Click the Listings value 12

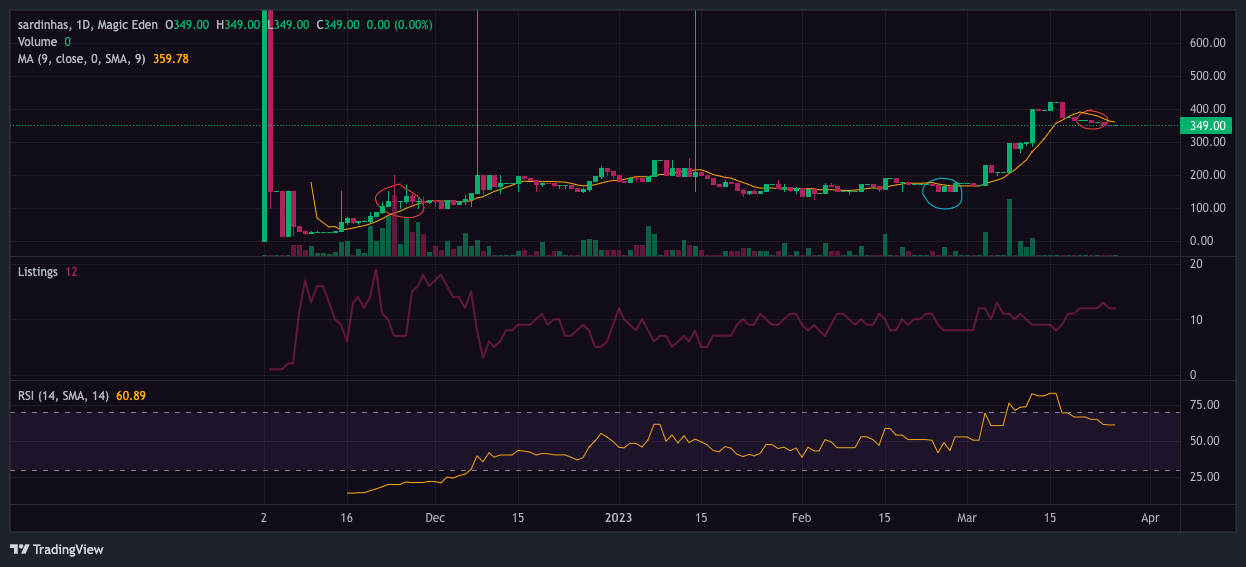72,272
